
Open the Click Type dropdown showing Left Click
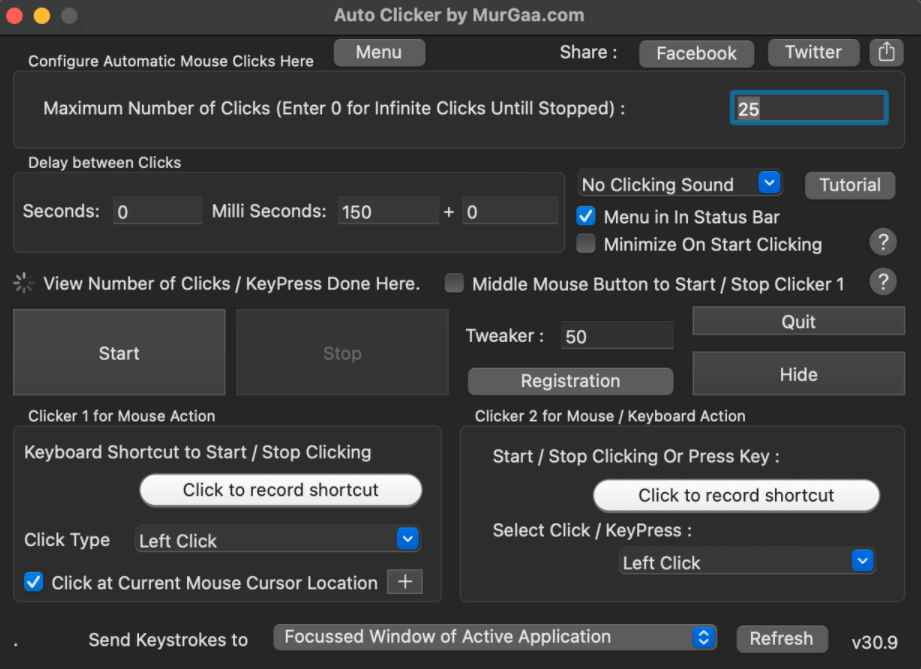point(406,539)
